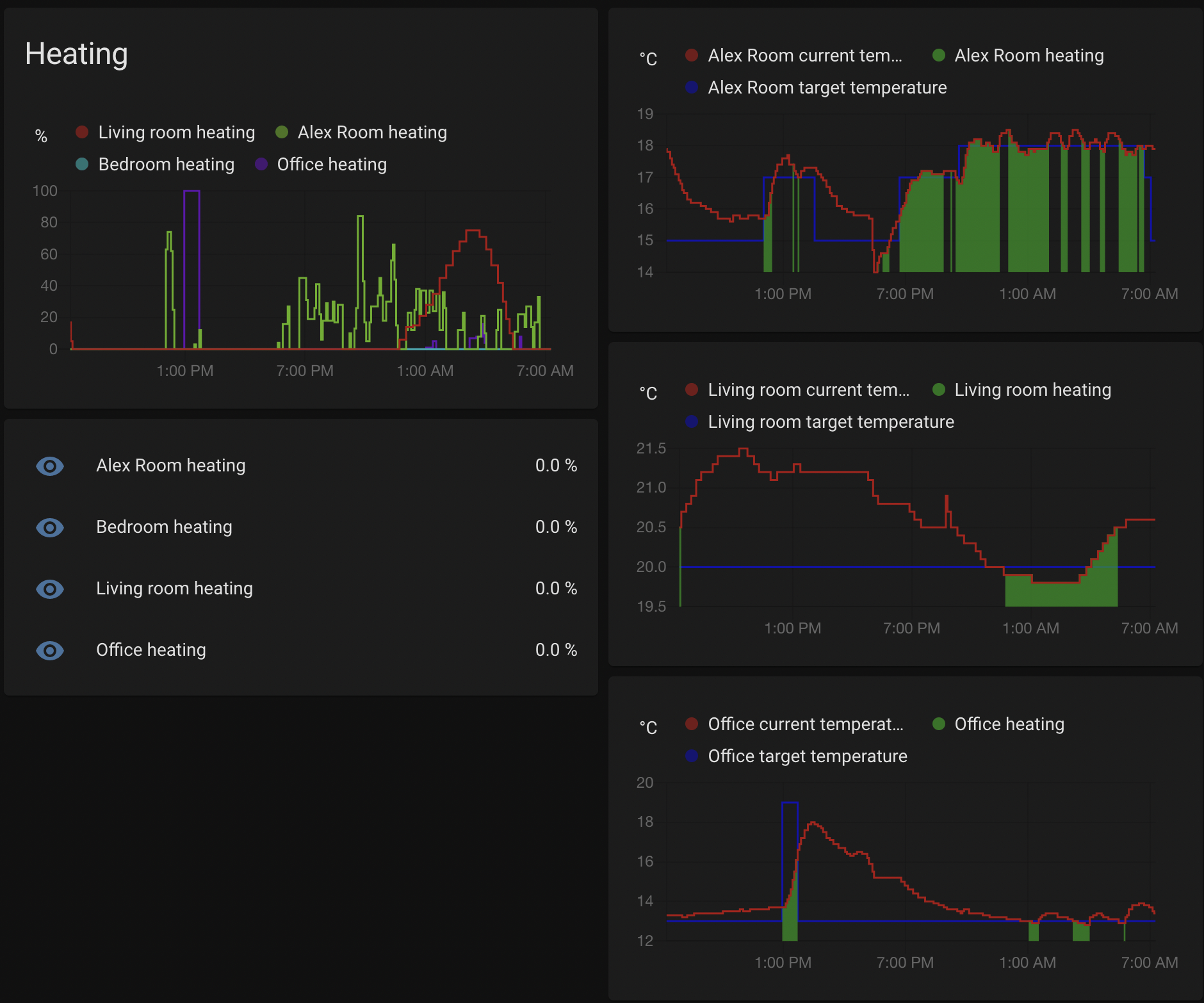The image size is (1204, 1003).
Task: Open Office heating entity row
Action: pyautogui.click(x=151, y=650)
